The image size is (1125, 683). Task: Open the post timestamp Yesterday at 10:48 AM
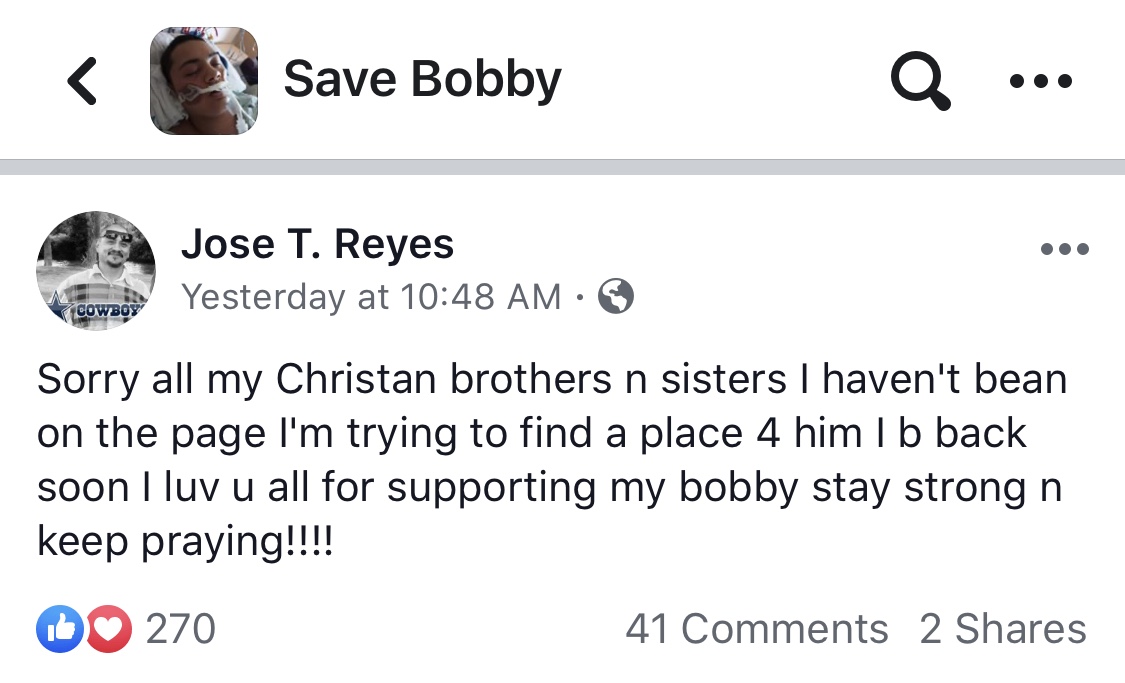(x=371, y=297)
